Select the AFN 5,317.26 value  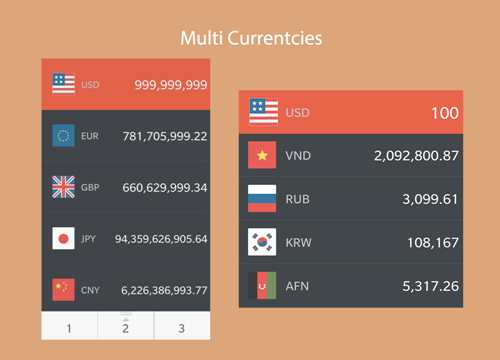tap(430, 286)
